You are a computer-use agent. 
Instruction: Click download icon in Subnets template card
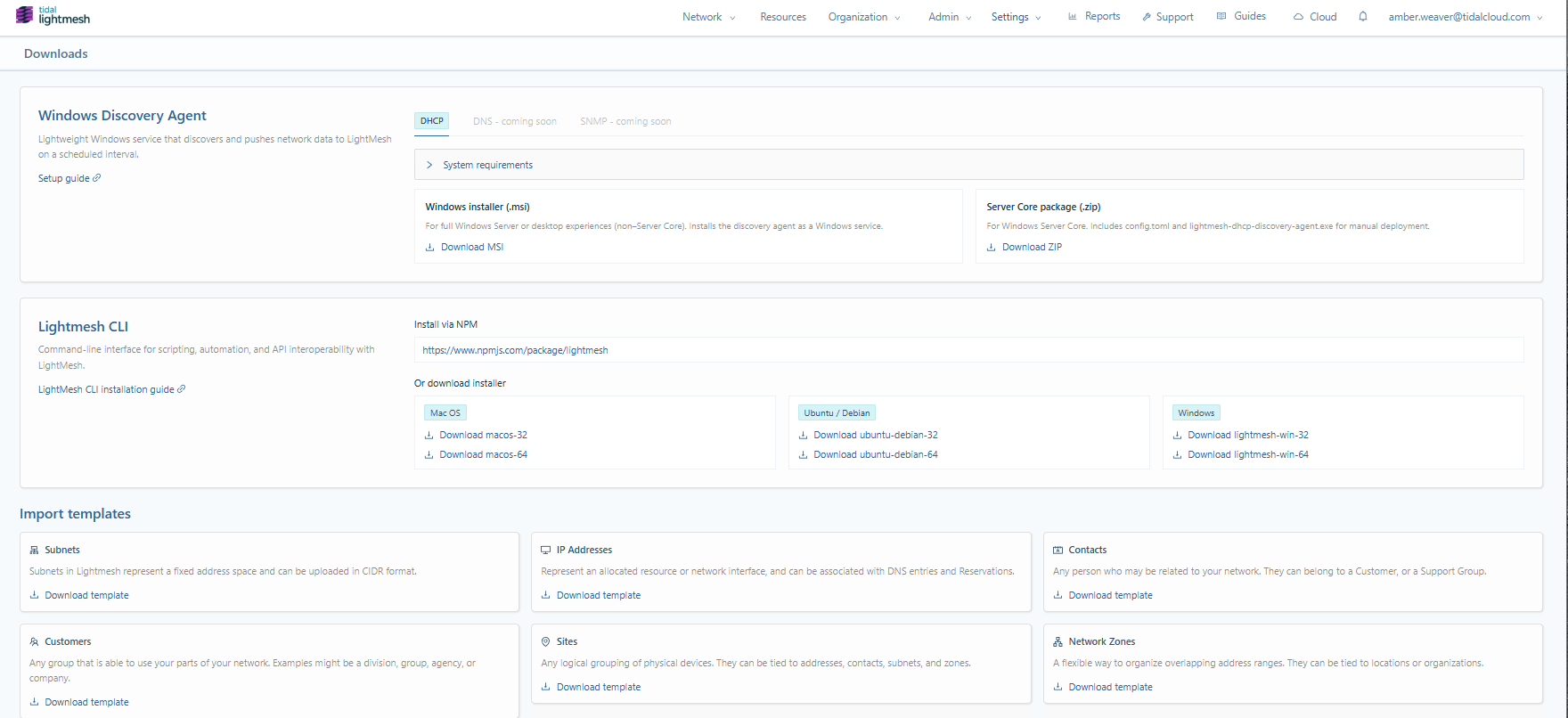point(35,596)
